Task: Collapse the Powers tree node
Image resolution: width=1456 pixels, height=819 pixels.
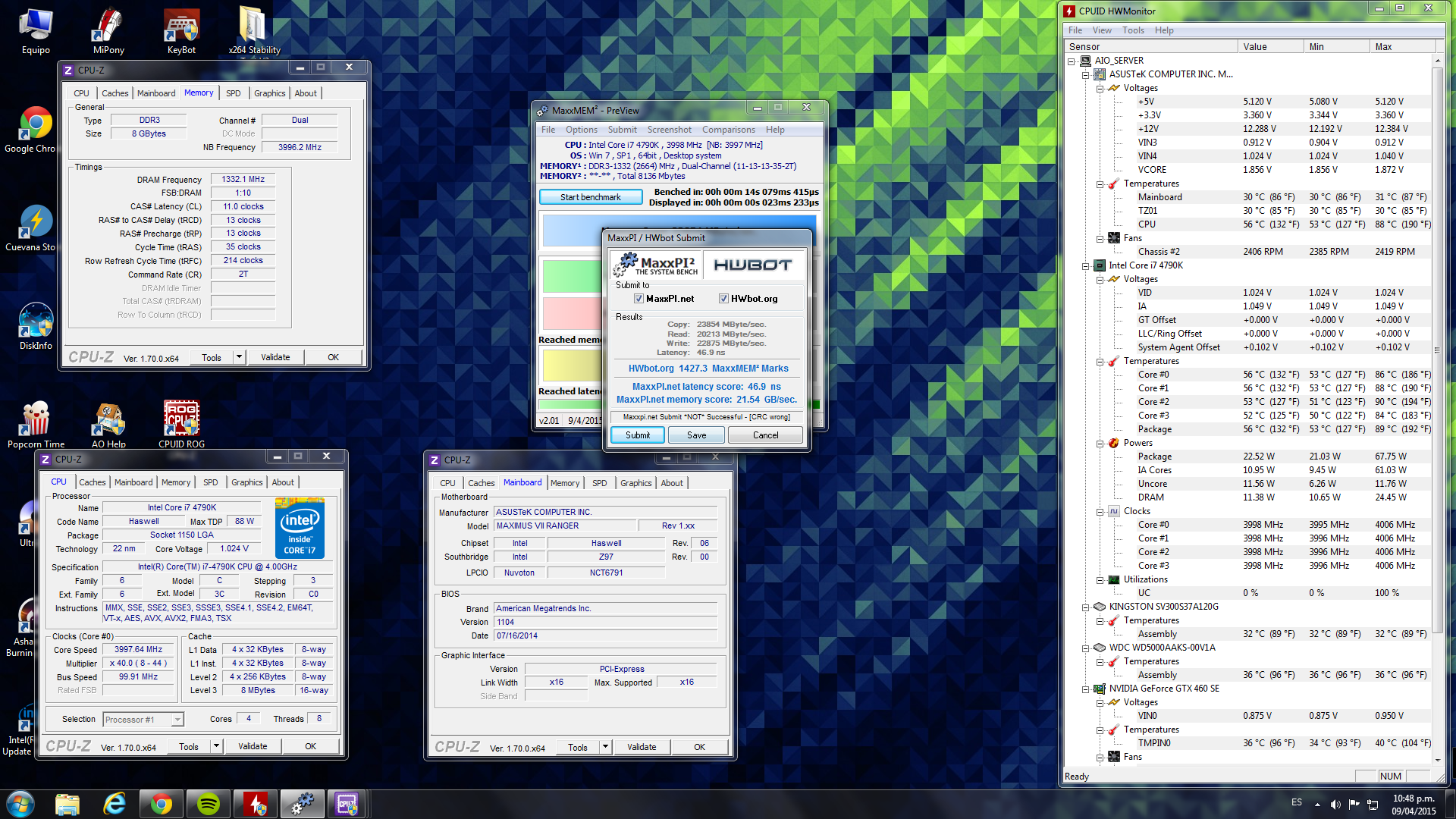Action: pos(1100,443)
